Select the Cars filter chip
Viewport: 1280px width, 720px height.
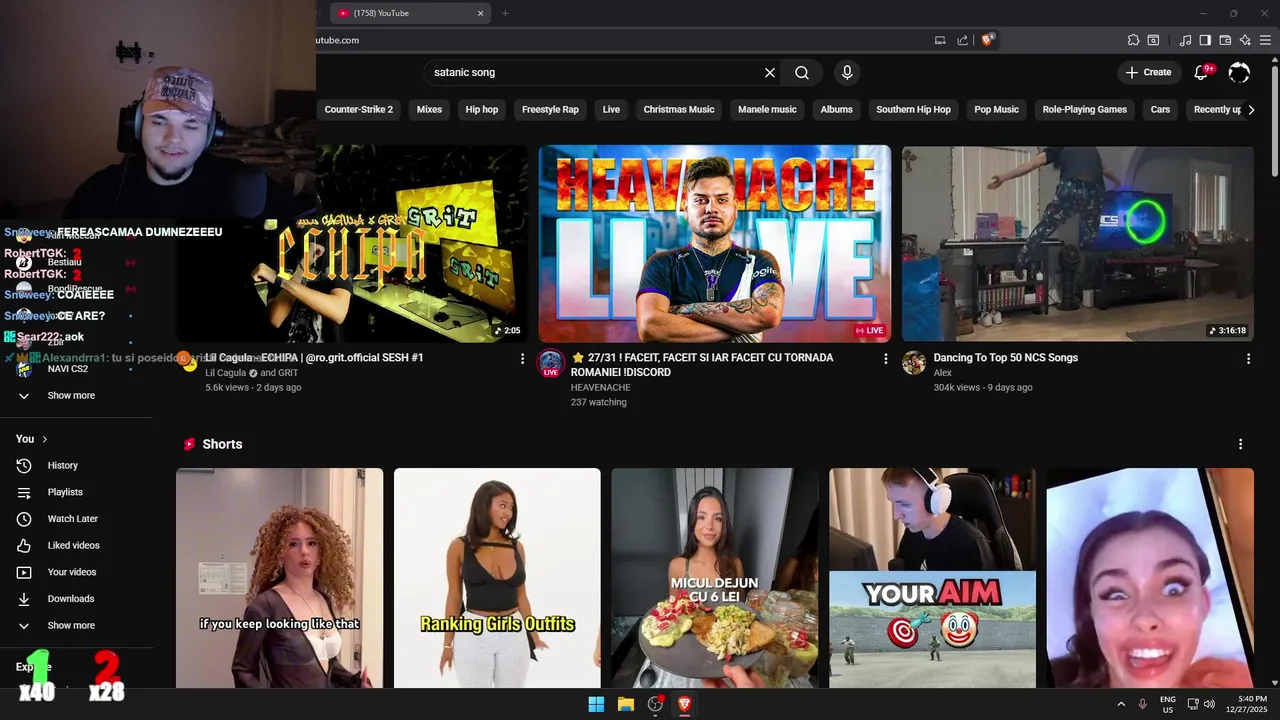[1160, 110]
